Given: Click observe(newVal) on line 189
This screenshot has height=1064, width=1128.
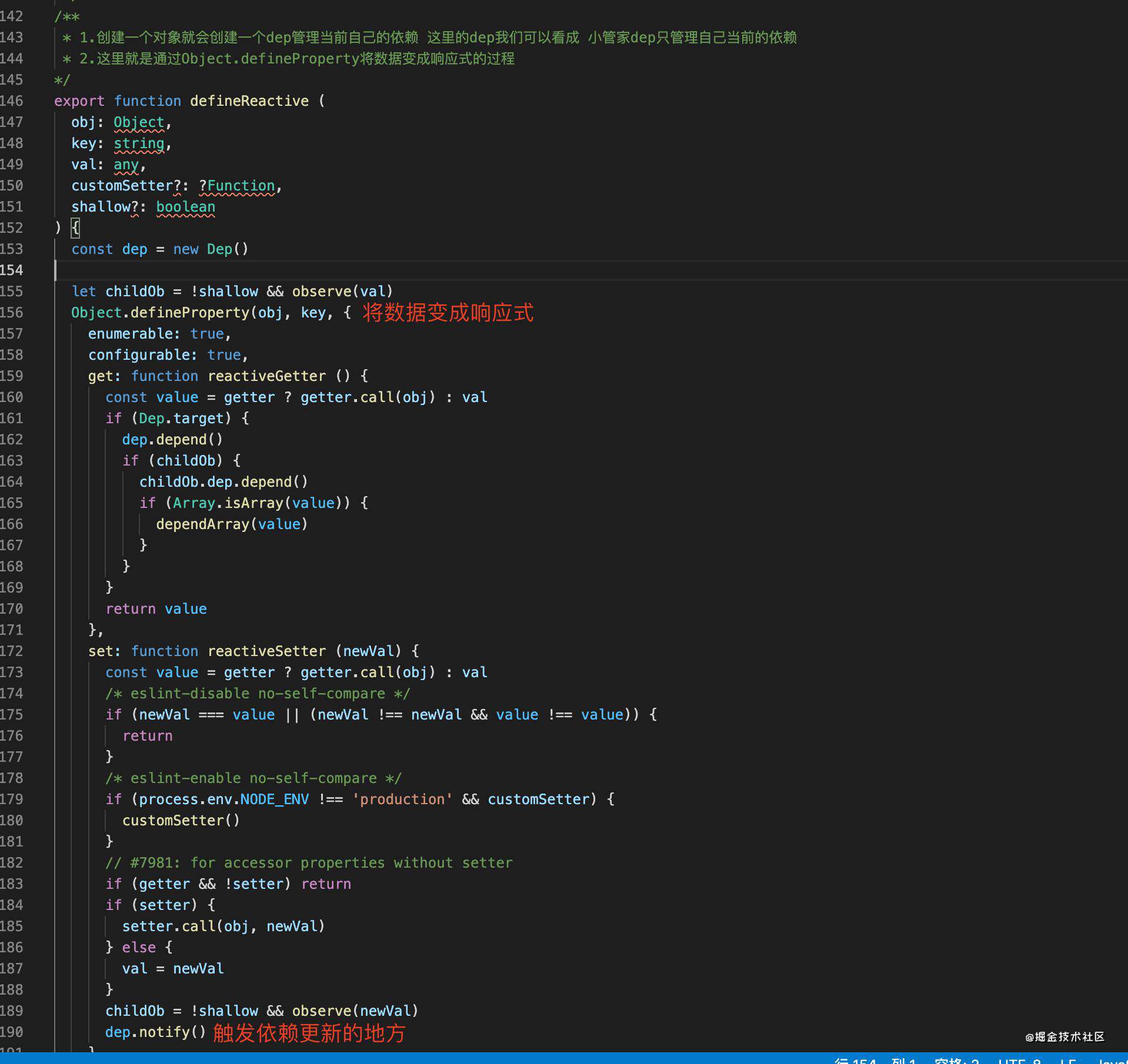Looking at the screenshot, I should [355, 1011].
